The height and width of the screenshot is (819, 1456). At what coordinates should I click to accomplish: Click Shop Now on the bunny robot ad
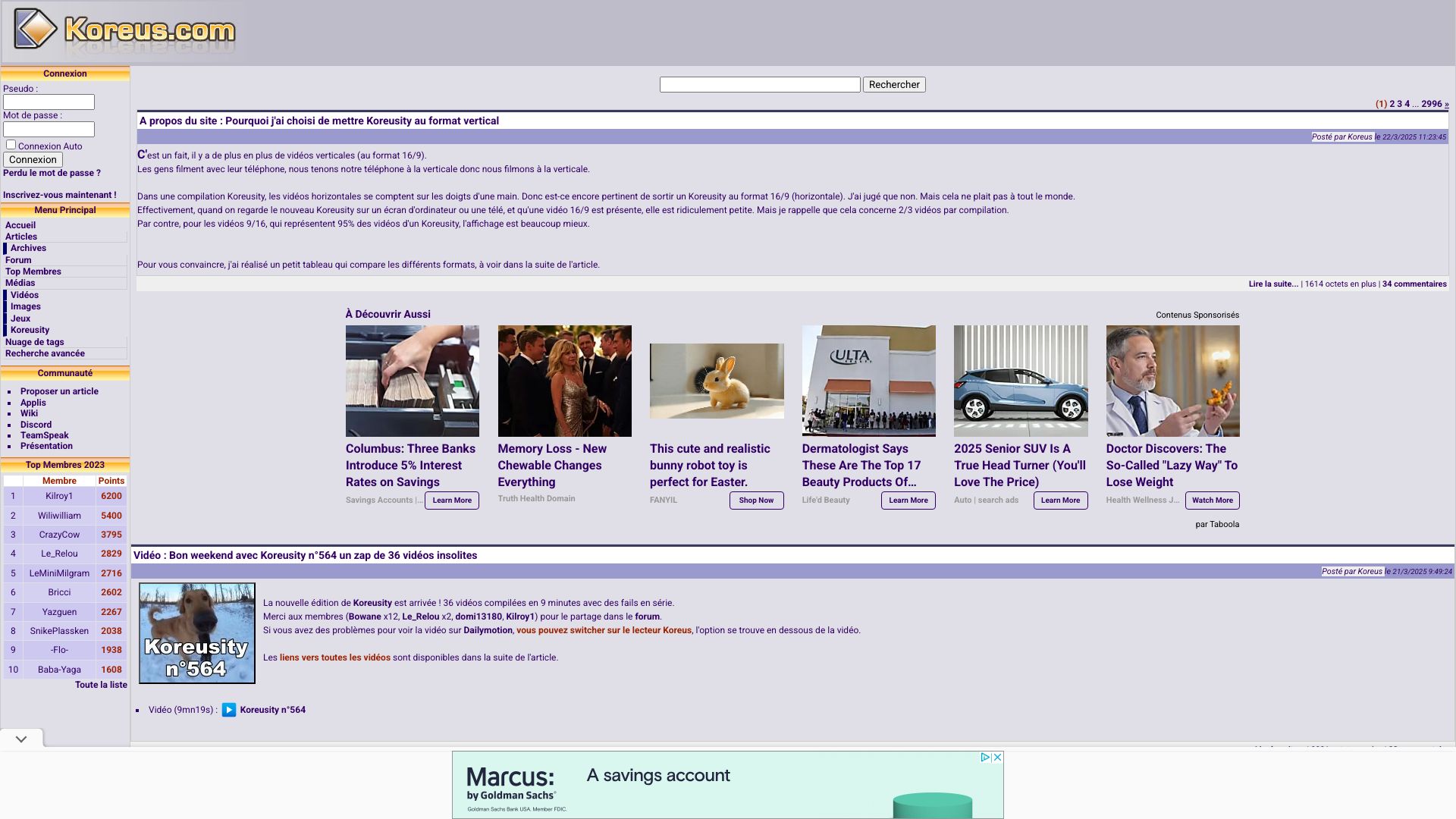tap(756, 500)
